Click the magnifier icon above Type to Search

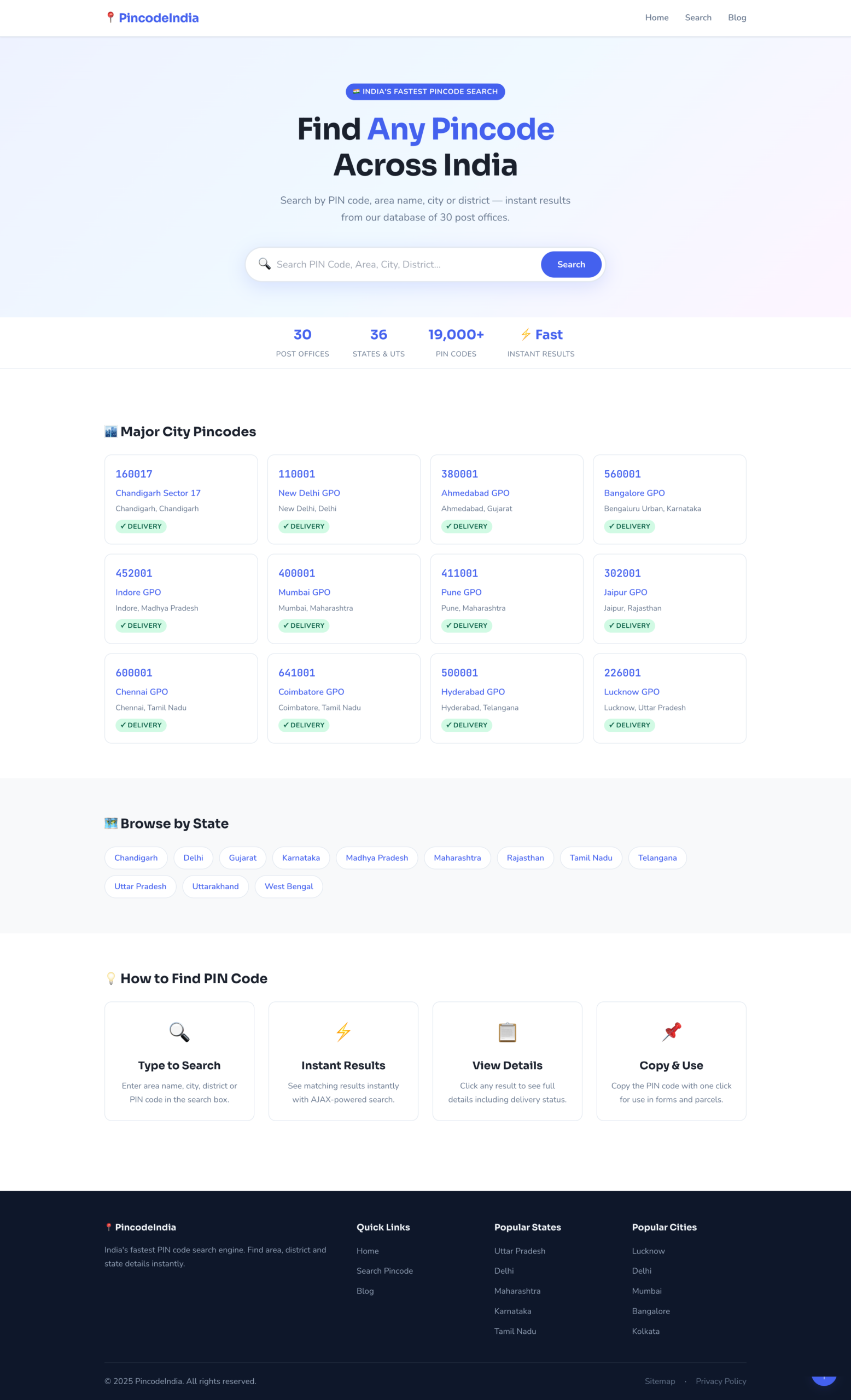pos(179,1032)
